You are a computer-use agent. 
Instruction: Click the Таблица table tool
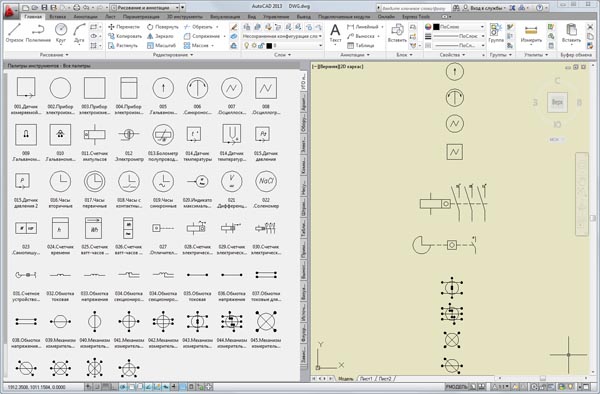coord(360,45)
